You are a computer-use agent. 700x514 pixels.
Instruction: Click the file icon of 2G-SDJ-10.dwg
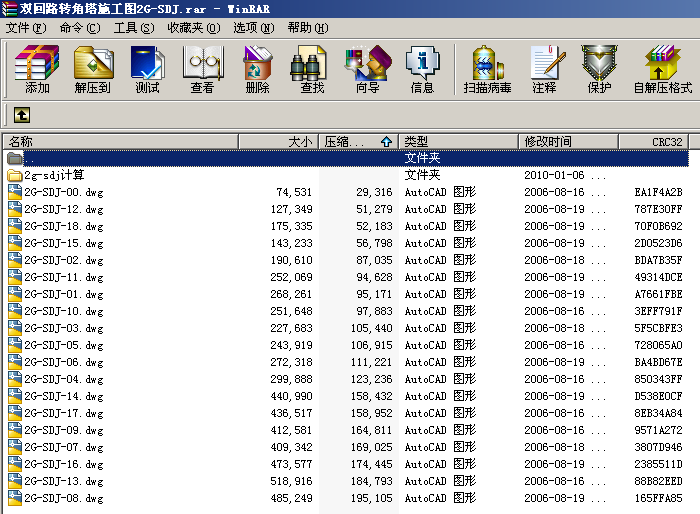15,311
